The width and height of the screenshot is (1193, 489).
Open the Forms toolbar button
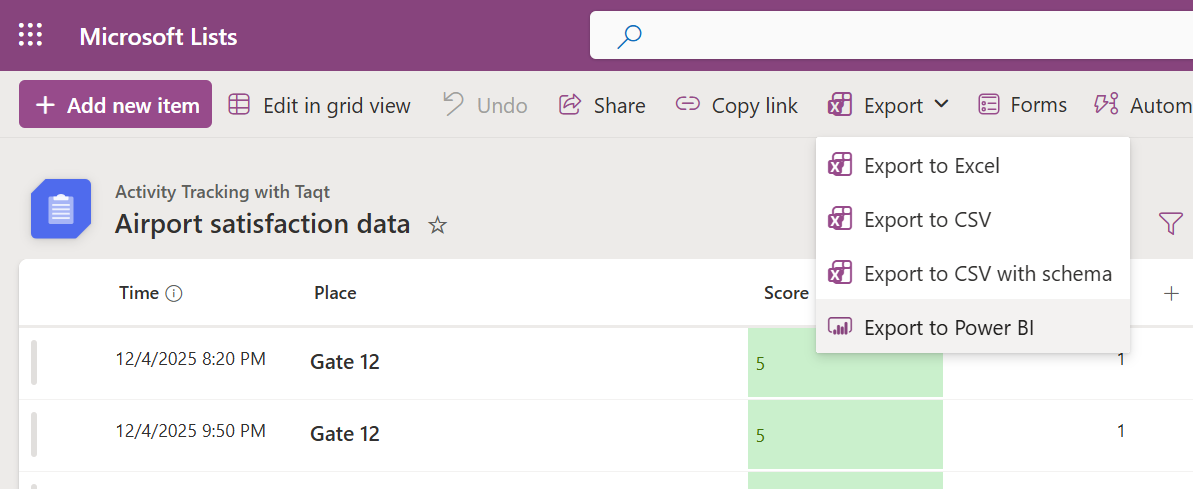click(1023, 104)
